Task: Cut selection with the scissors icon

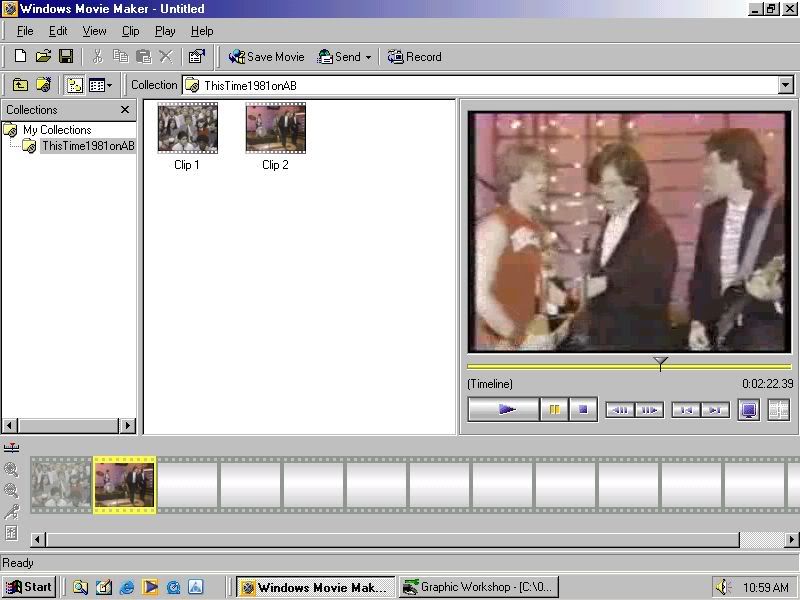Action: click(x=97, y=56)
